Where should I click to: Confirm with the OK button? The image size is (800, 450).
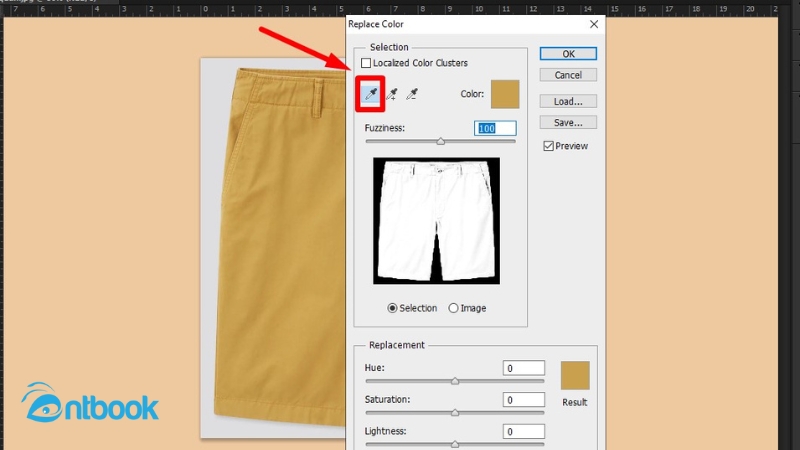point(568,54)
